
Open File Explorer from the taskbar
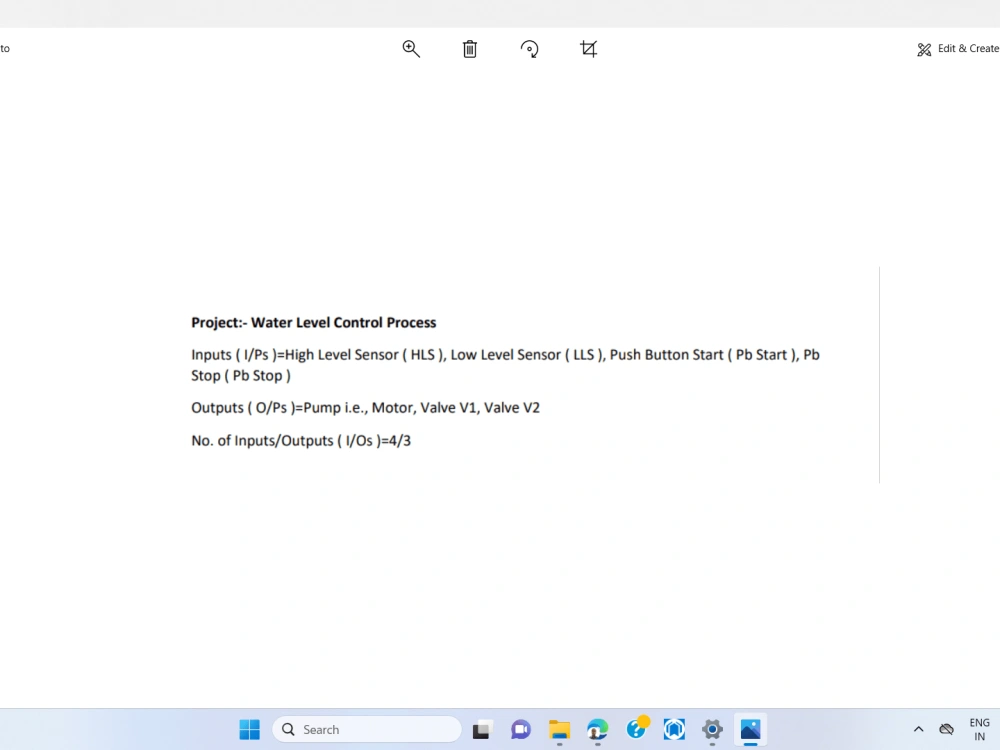click(x=559, y=729)
